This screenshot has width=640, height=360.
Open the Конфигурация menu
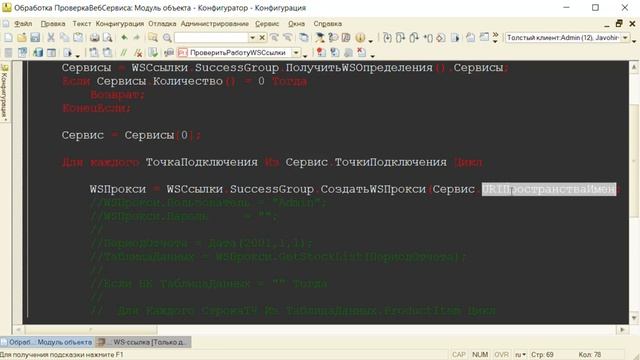[x=120, y=24]
